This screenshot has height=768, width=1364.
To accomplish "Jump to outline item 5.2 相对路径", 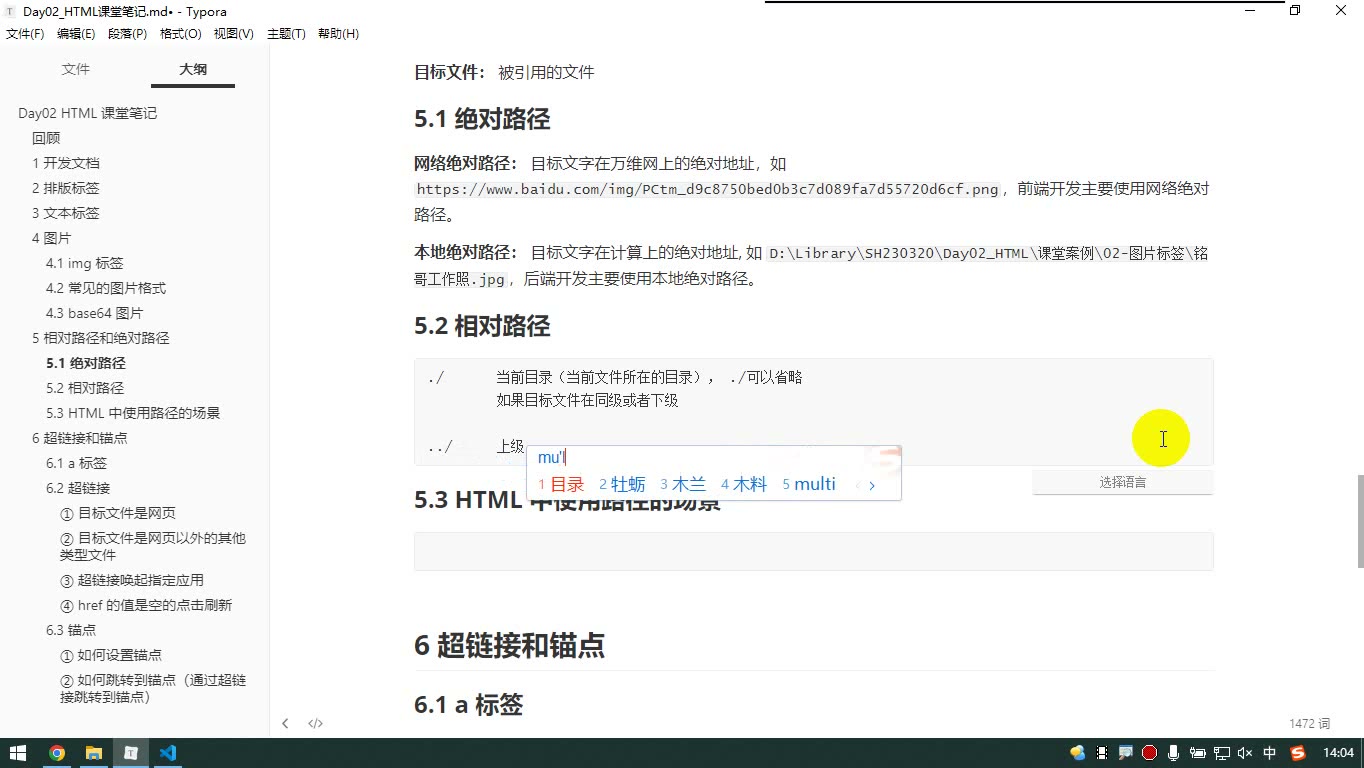I will pyautogui.click(x=85, y=388).
